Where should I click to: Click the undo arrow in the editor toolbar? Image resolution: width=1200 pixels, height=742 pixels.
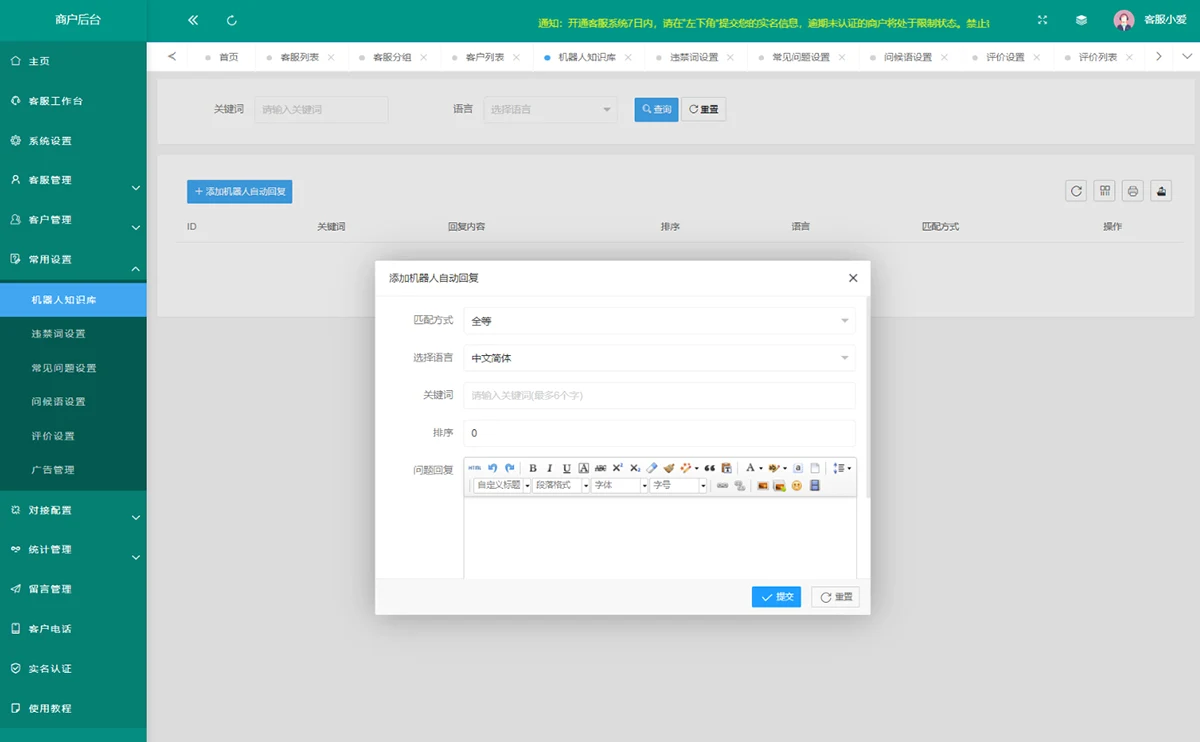tap(492, 468)
